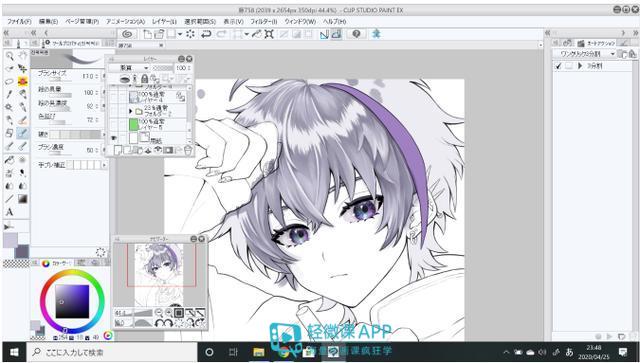
Task: Open CLIP STUDIO via the swirl icon
Action: [x=127, y=34]
